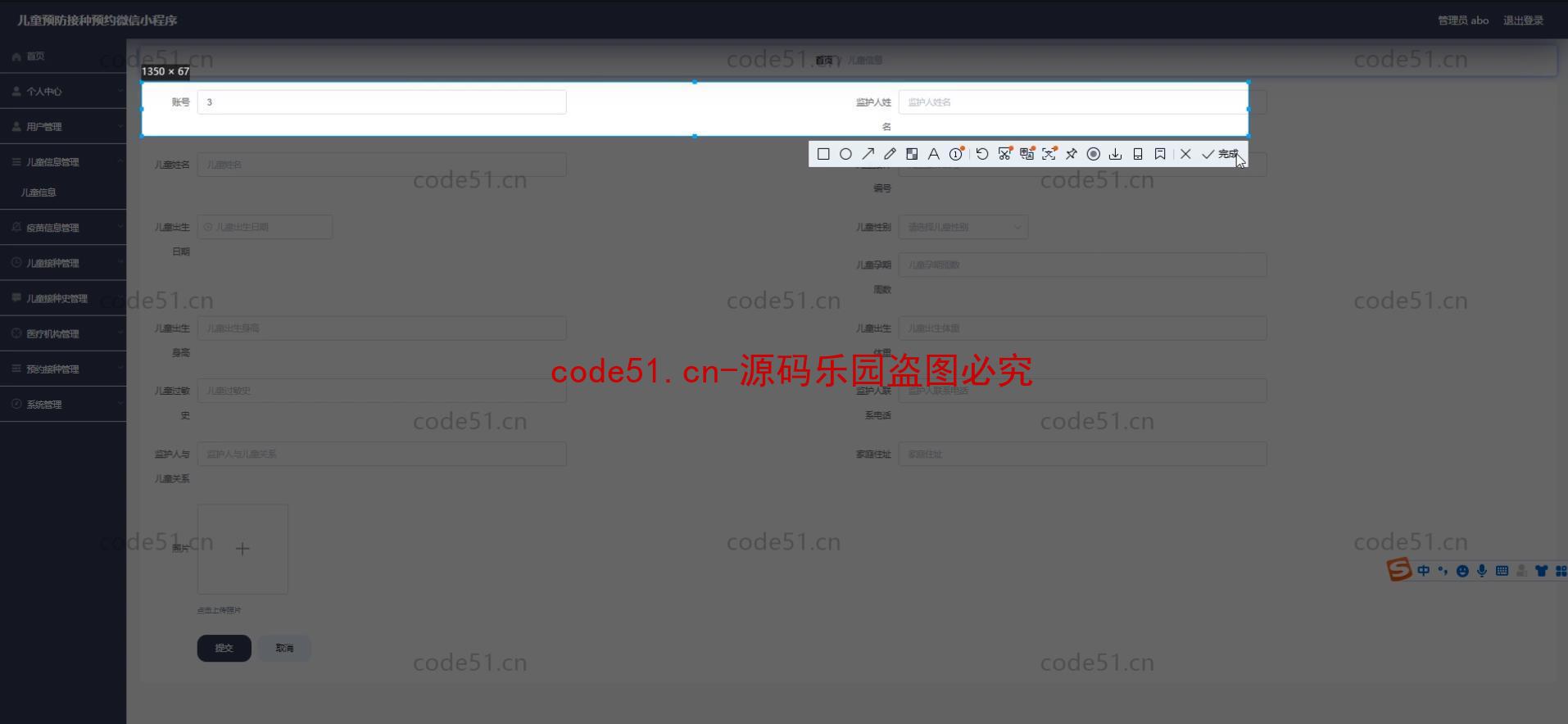
Task: Click the scissors long-screenshot icon
Action: (1004, 154)
